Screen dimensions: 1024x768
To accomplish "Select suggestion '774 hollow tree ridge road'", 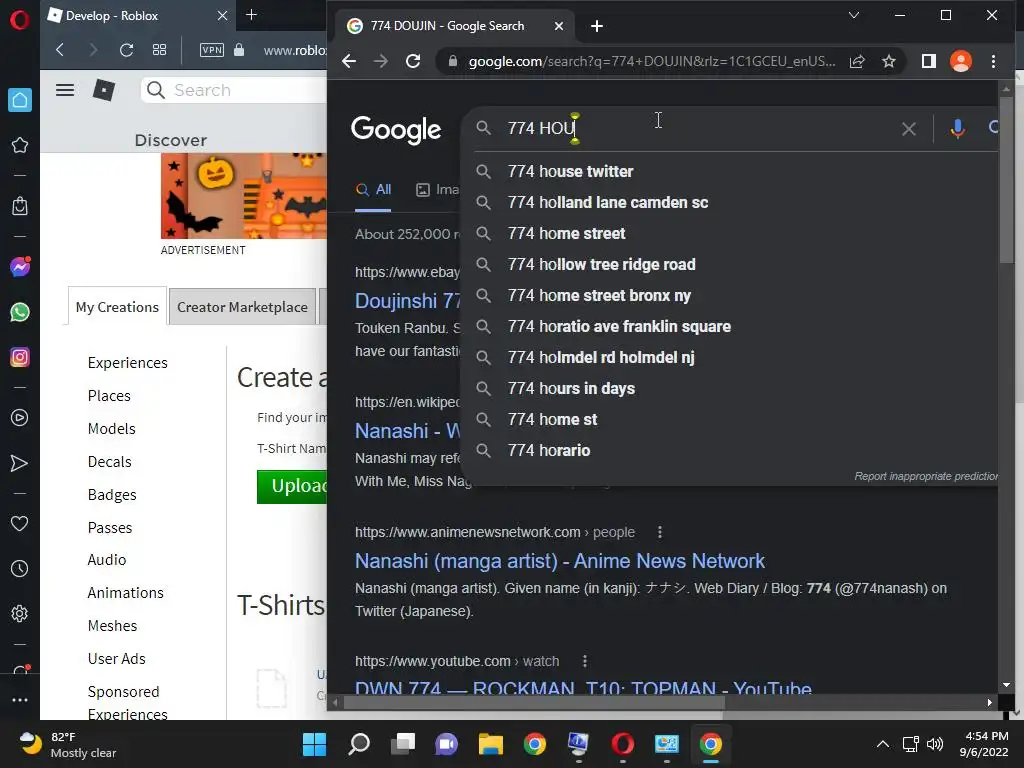I will click(729, 264).
